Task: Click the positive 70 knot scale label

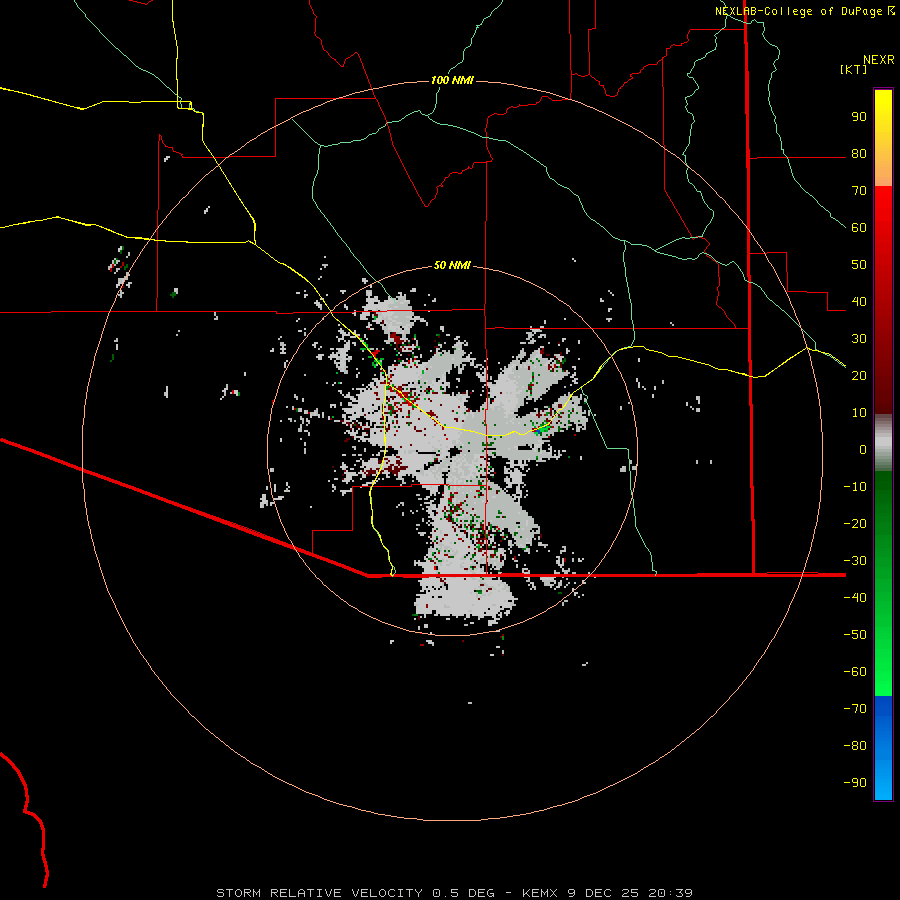Action: click(x=859, y=191)
